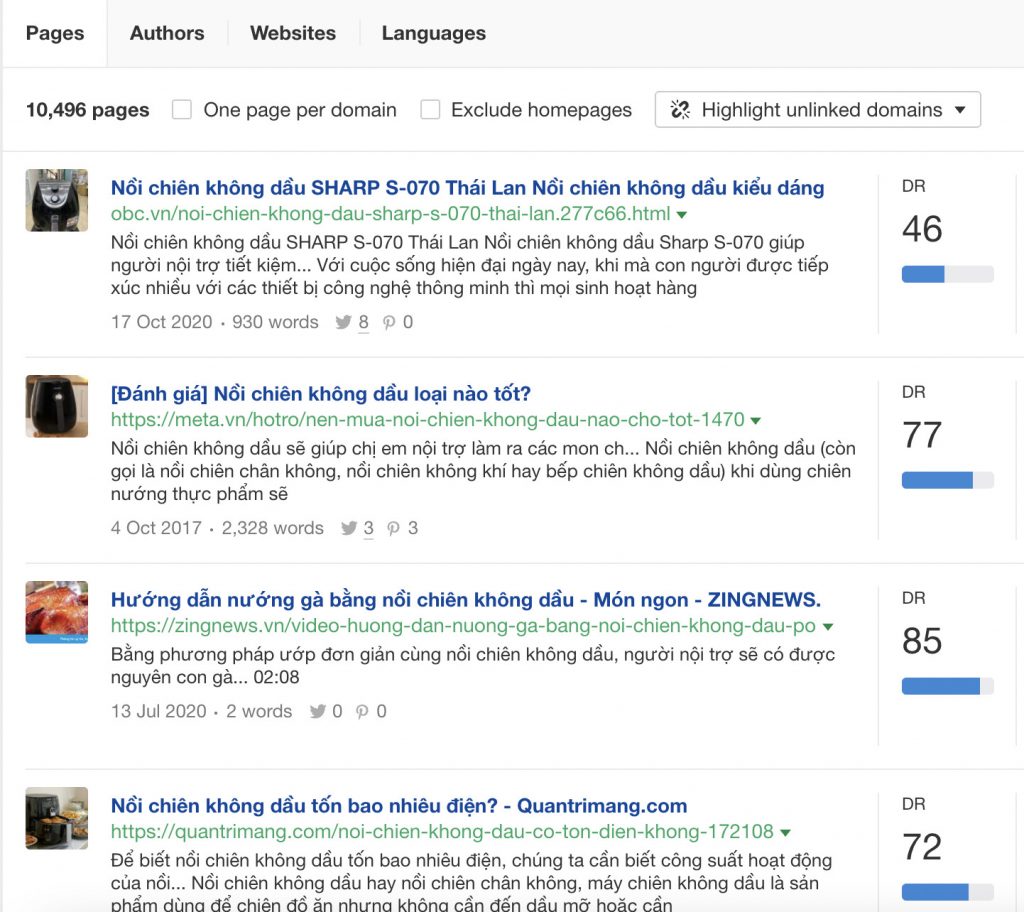Open the meta.vn hotro URL link
This screenshot has width=1024, height=912.
point(428,419)
